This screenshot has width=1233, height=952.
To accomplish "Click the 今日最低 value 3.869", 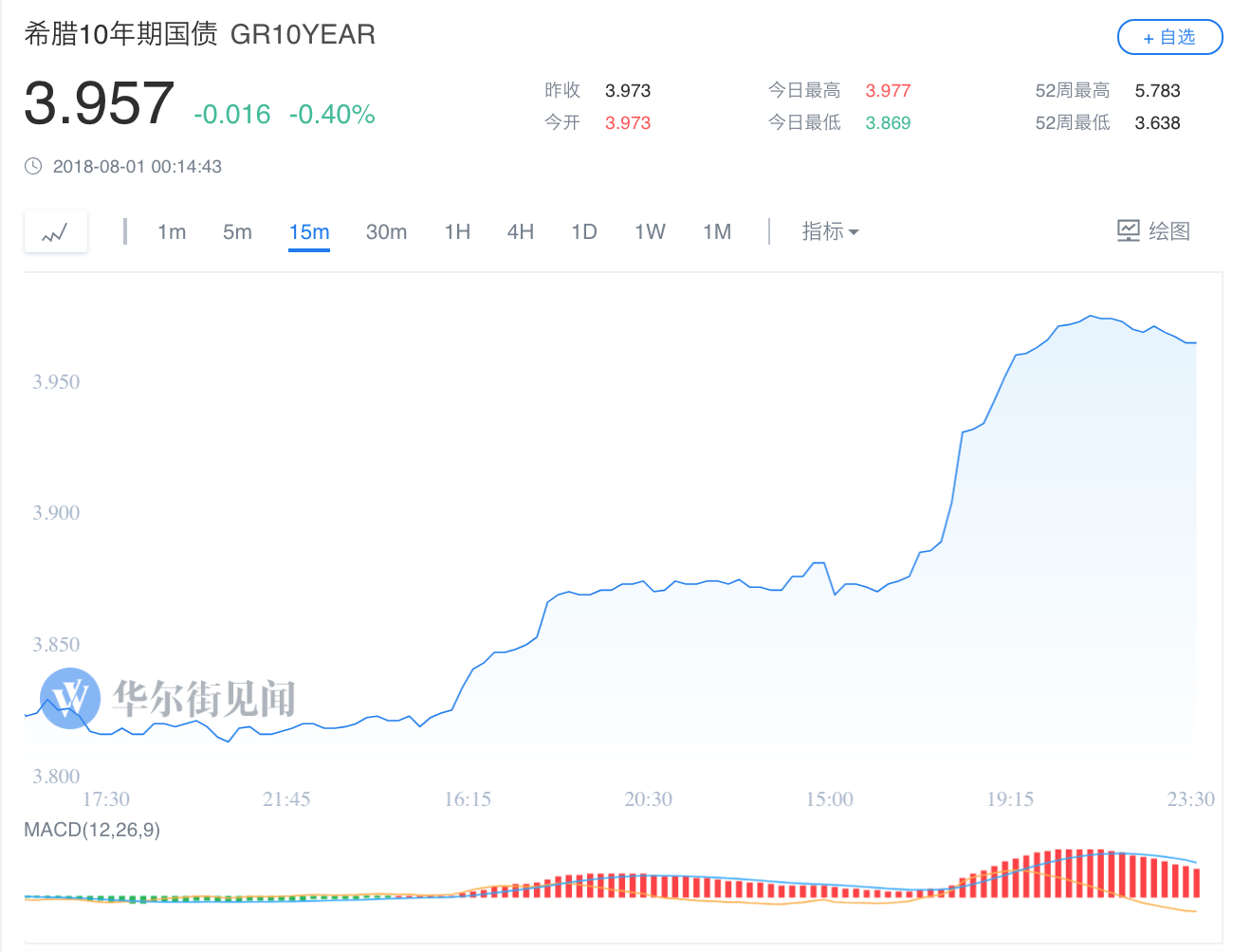I will (x=888, y=123).
